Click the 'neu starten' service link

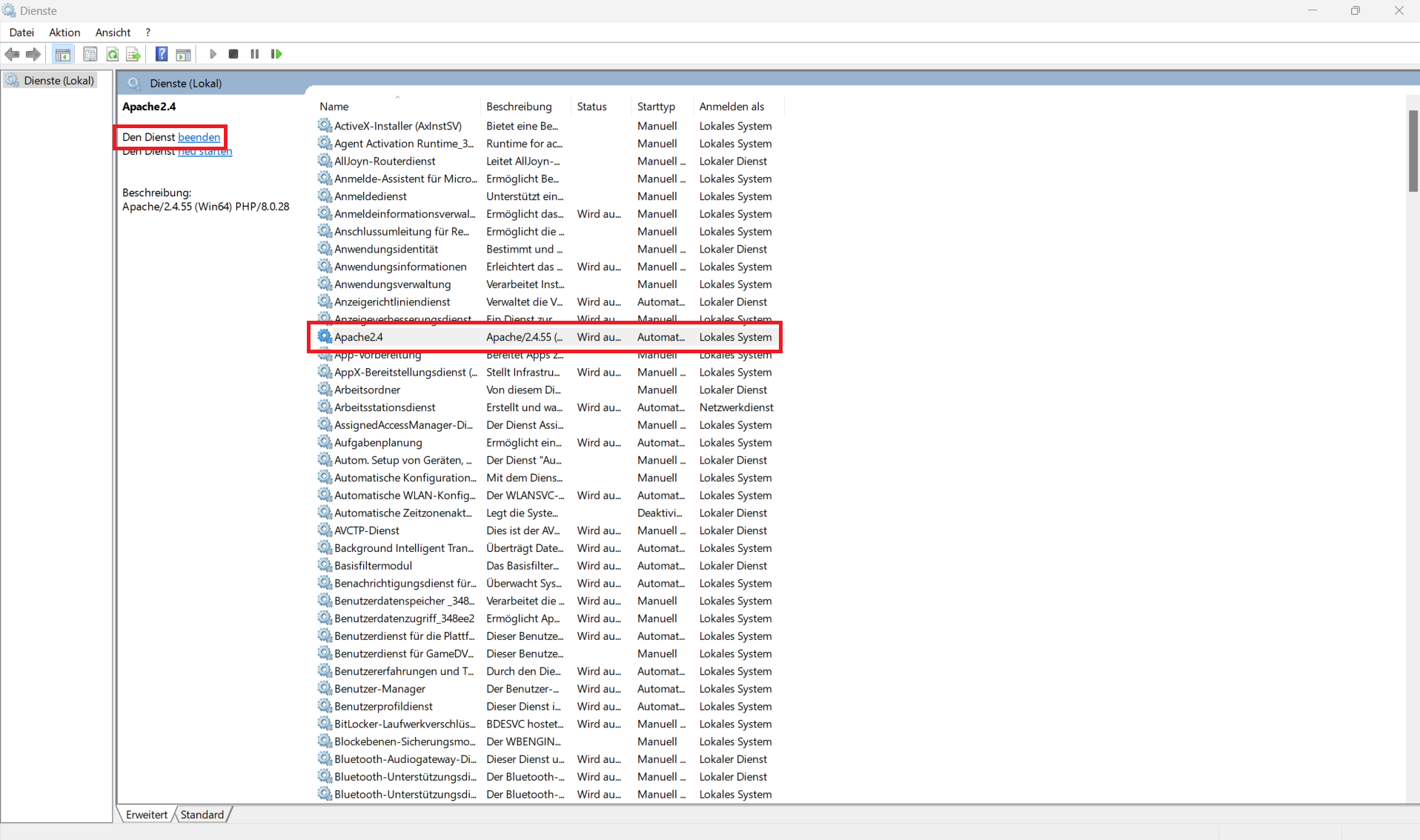tap(205, 152)
